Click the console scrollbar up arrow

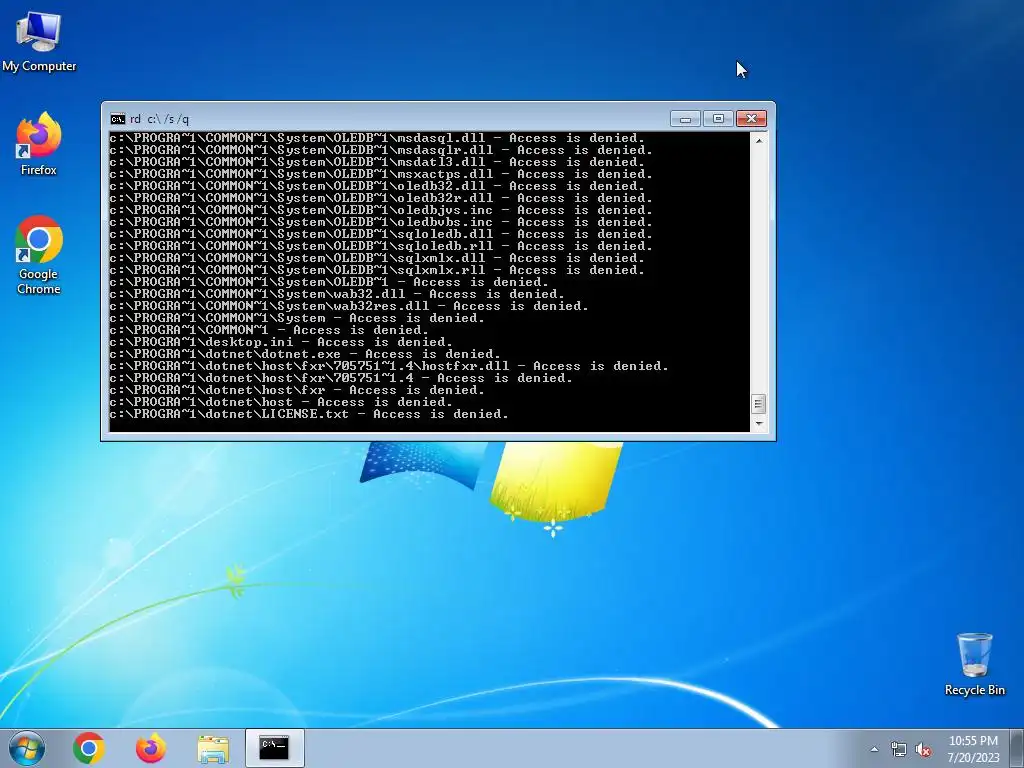pyautogui.click(x=758, y=140)
